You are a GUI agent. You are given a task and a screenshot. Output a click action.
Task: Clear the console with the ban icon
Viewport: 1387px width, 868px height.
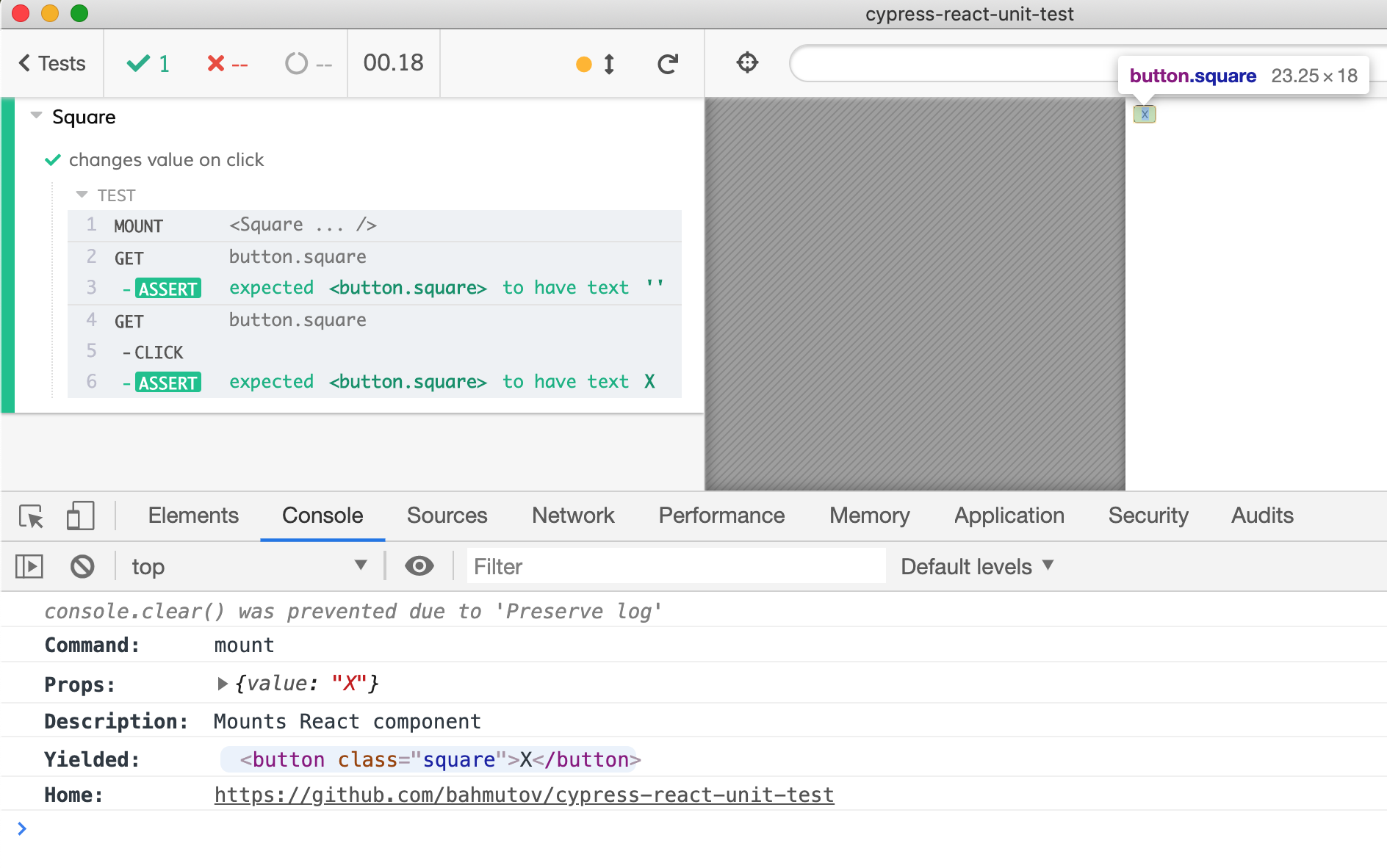82,566
